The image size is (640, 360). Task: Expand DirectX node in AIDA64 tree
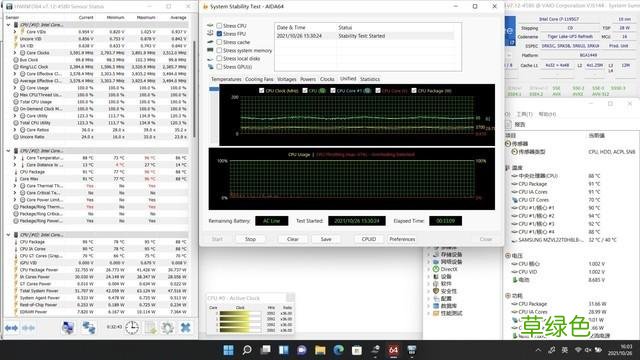coord(429,269)
